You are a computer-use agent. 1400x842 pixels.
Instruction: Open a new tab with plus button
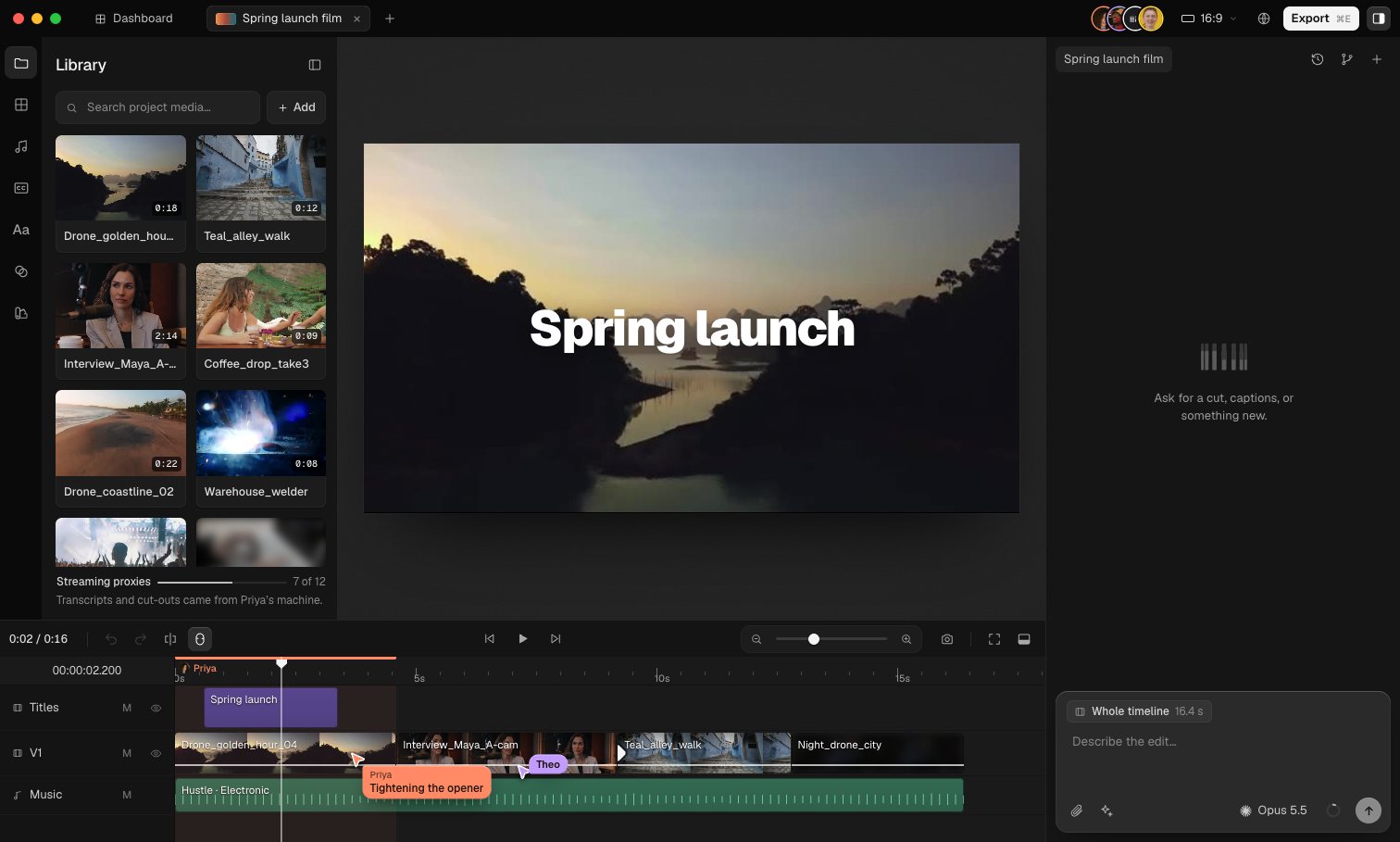pos(390,19)
